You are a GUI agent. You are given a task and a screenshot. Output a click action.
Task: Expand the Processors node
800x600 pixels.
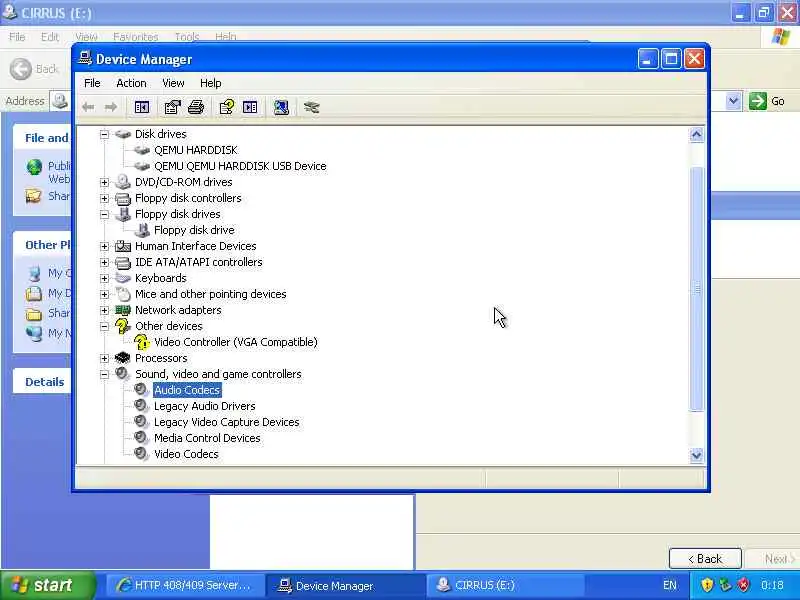point(105,359)
